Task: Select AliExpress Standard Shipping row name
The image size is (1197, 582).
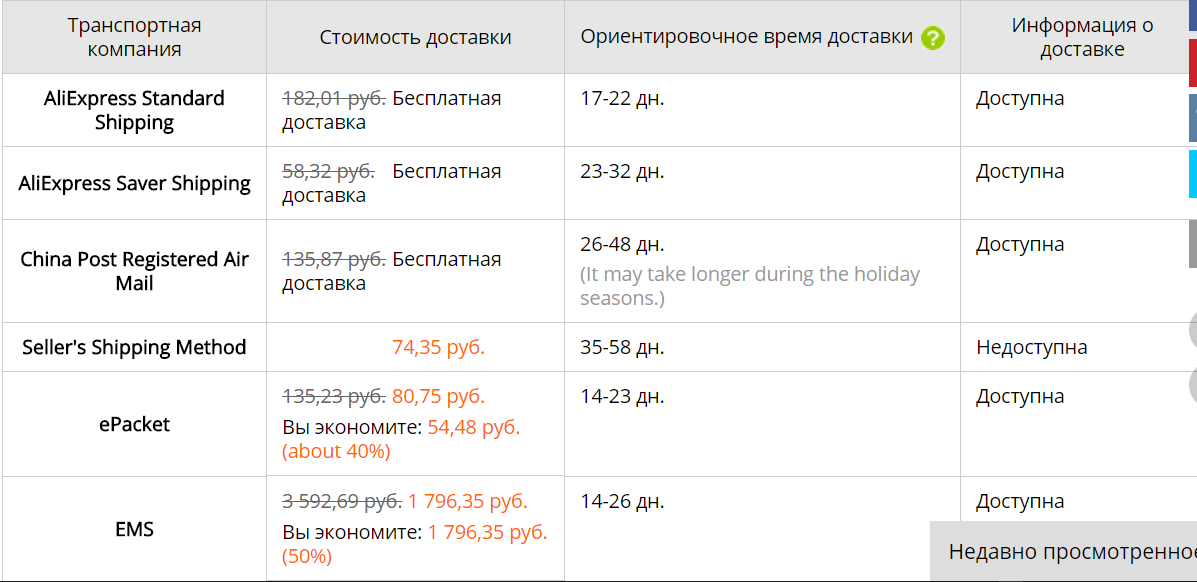Action: click(x=134, y=110)
